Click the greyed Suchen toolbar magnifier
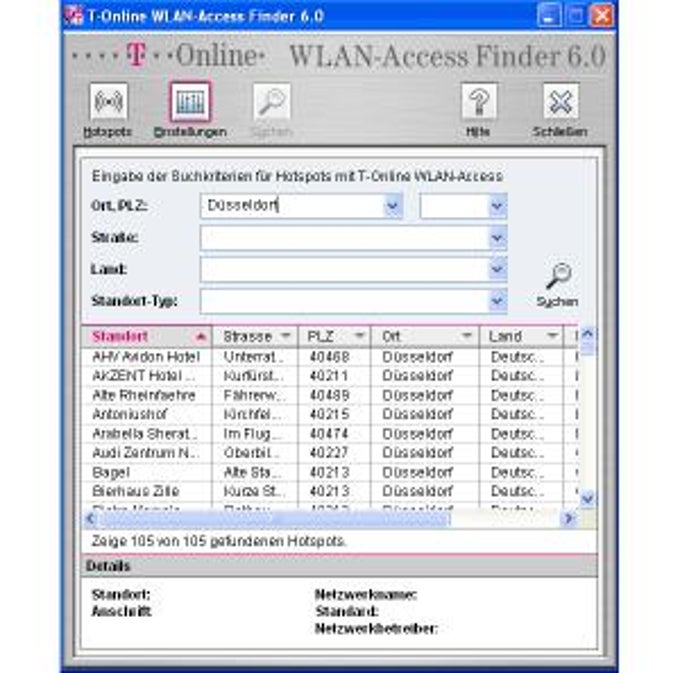The height and width of the screenshot is (673, 680). point(272,101)
